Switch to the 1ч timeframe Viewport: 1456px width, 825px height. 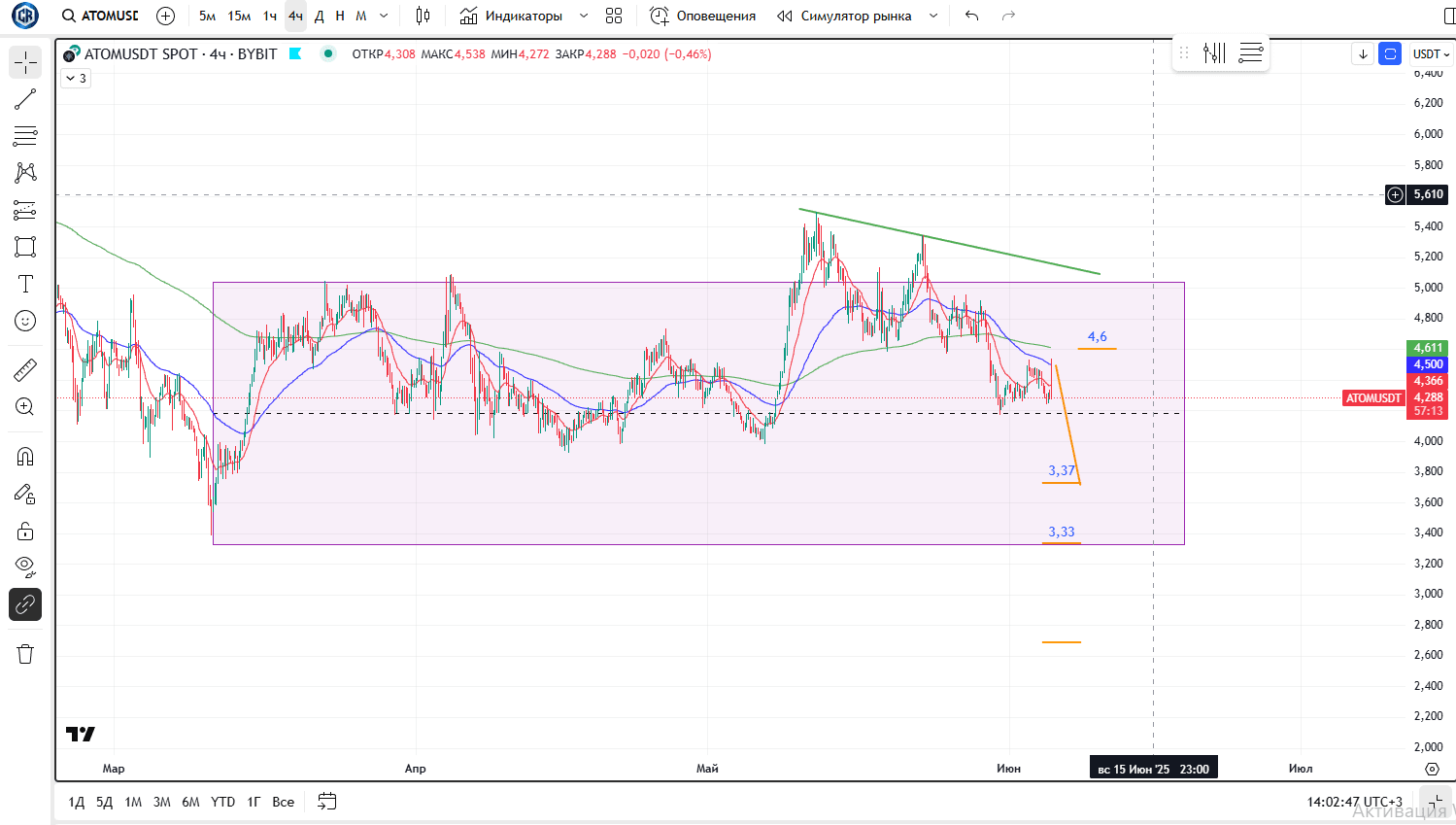coord(270,16)
